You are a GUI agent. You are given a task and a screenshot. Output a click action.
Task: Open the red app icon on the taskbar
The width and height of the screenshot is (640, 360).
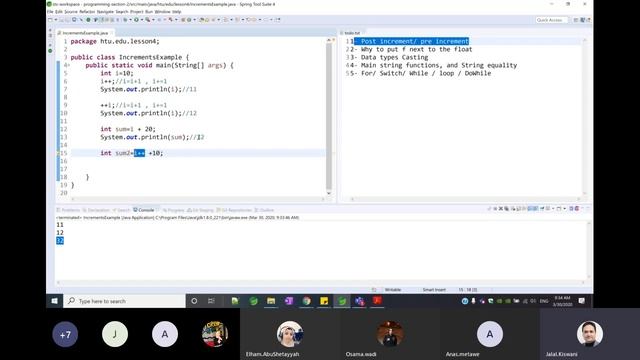point(377,301)
